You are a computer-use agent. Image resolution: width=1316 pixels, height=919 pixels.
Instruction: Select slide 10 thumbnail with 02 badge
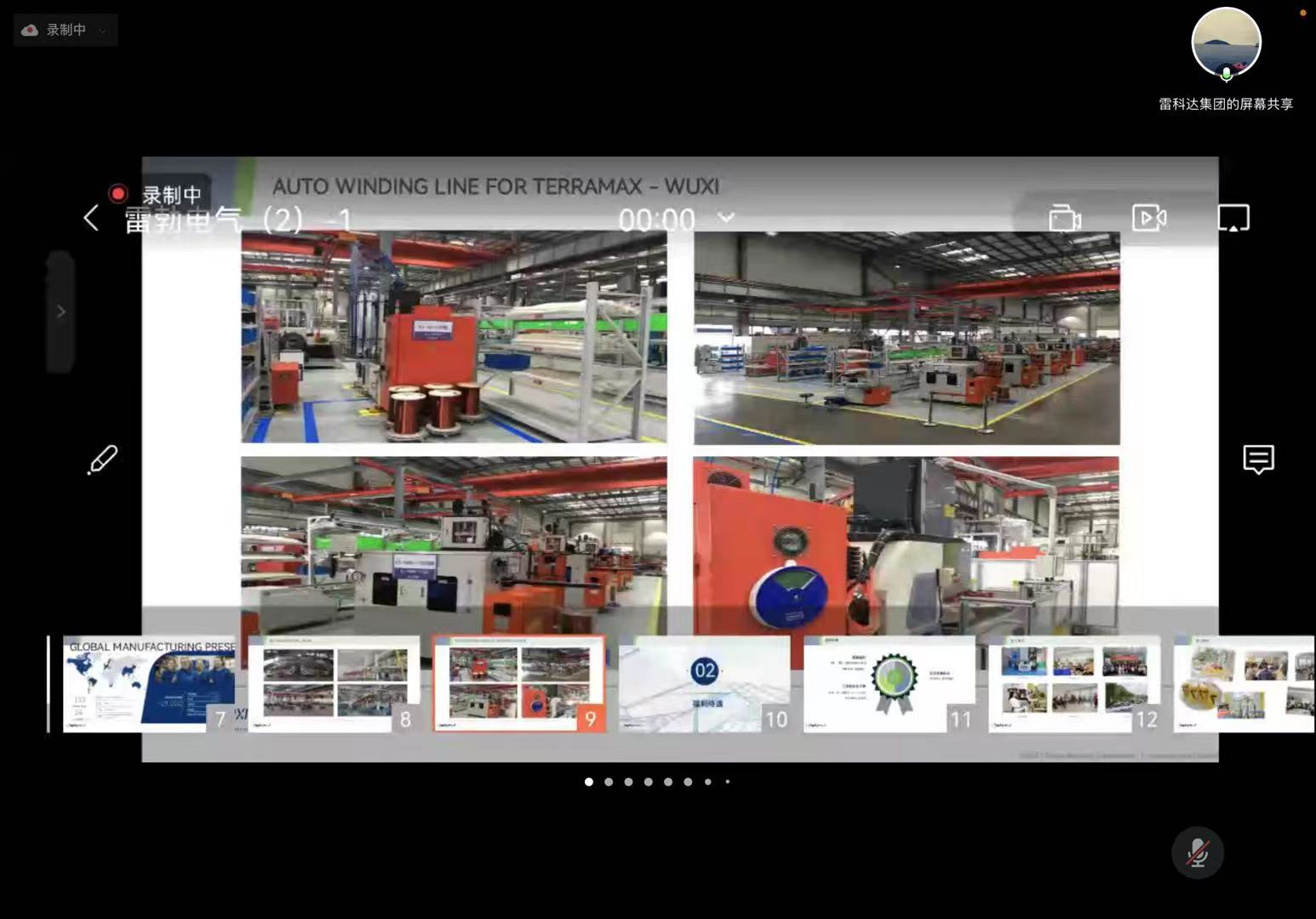pyautogui.click(x=704, y=683)
